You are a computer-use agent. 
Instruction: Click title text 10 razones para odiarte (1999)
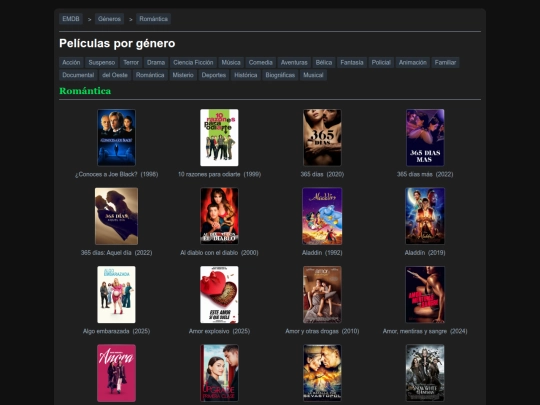219,174
